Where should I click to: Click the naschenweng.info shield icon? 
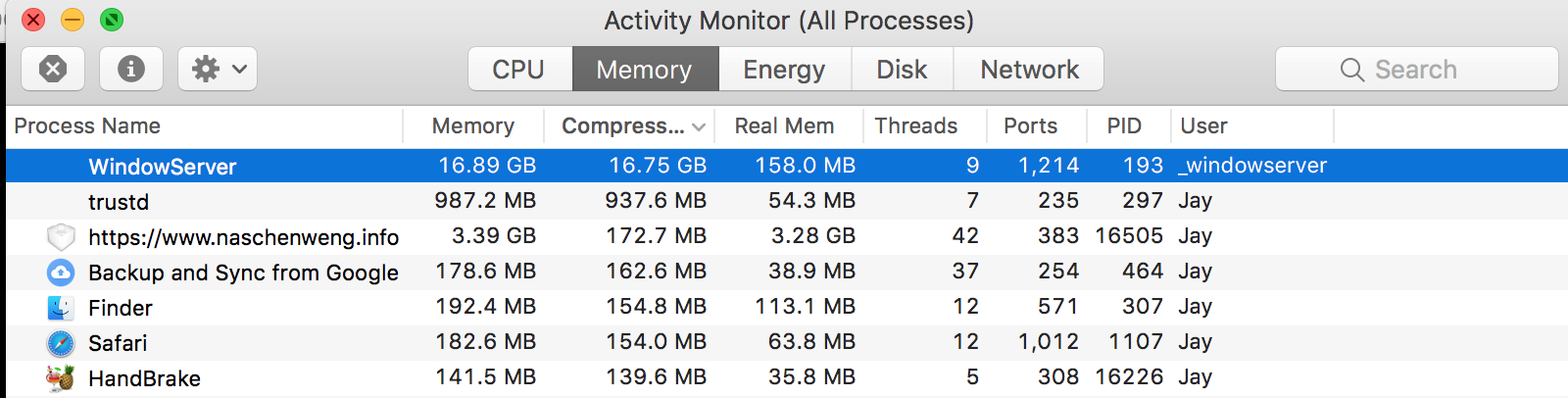(x=61, y=237)
